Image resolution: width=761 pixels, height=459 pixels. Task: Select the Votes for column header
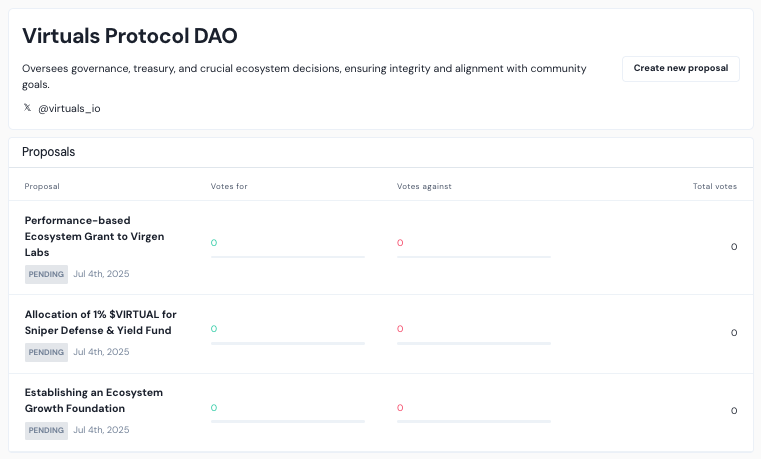pos(229,186)
